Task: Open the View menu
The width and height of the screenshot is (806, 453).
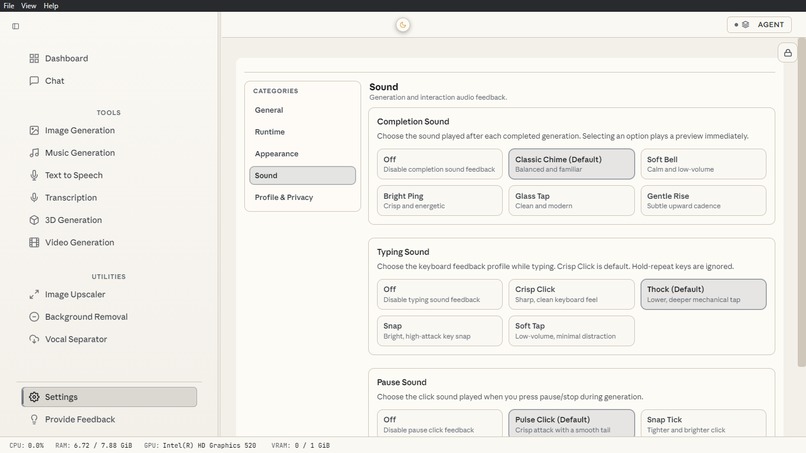Action: coord(28,6)
